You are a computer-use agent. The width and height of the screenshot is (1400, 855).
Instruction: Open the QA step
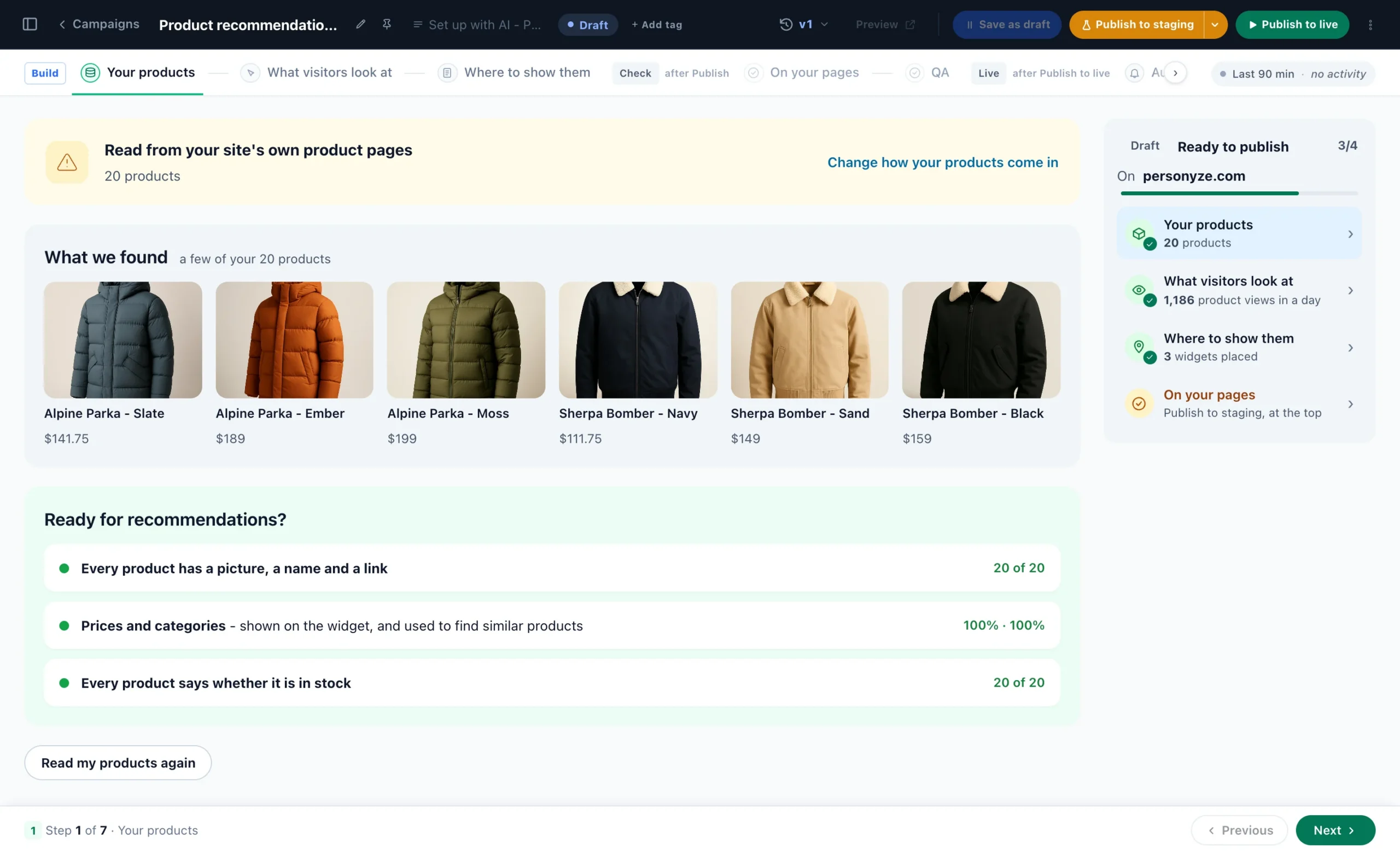927,73
